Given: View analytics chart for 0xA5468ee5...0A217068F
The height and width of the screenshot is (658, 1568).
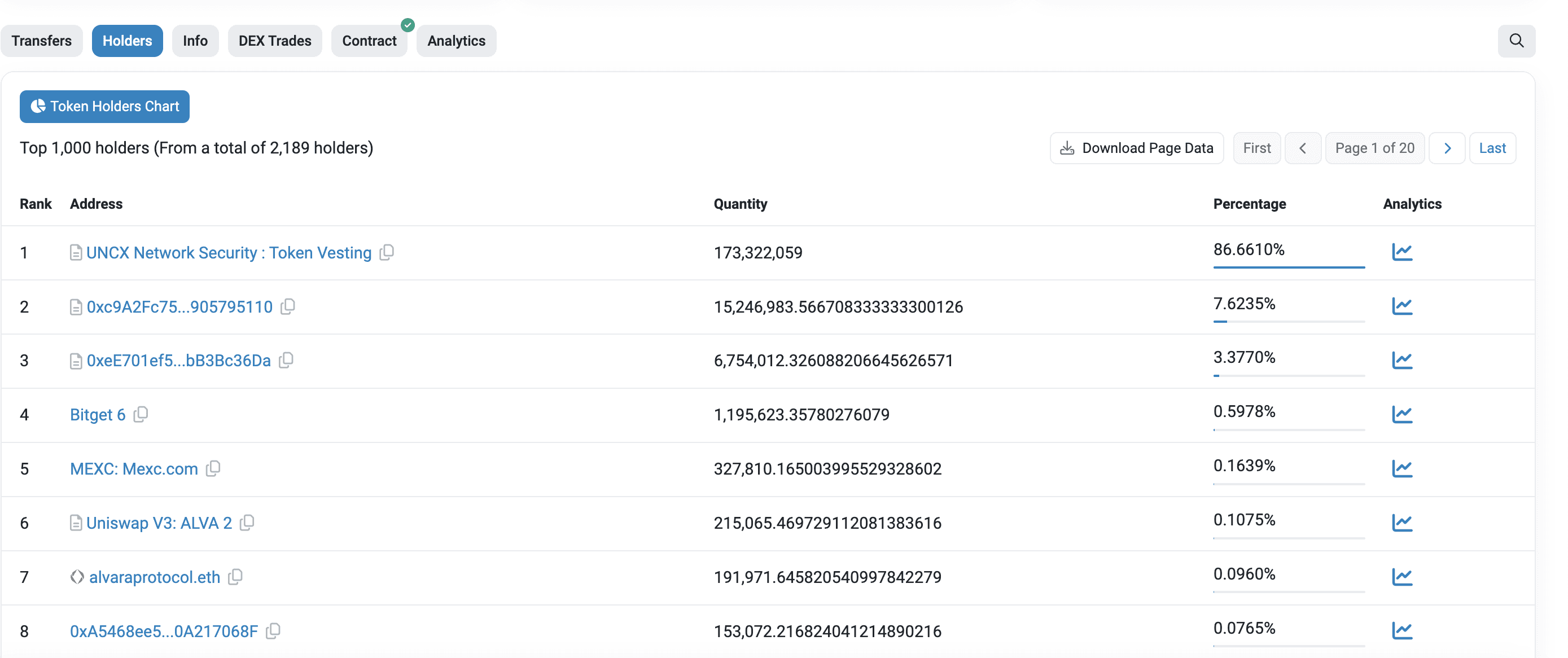Looking at the screenshot, I should [1401, 630].
